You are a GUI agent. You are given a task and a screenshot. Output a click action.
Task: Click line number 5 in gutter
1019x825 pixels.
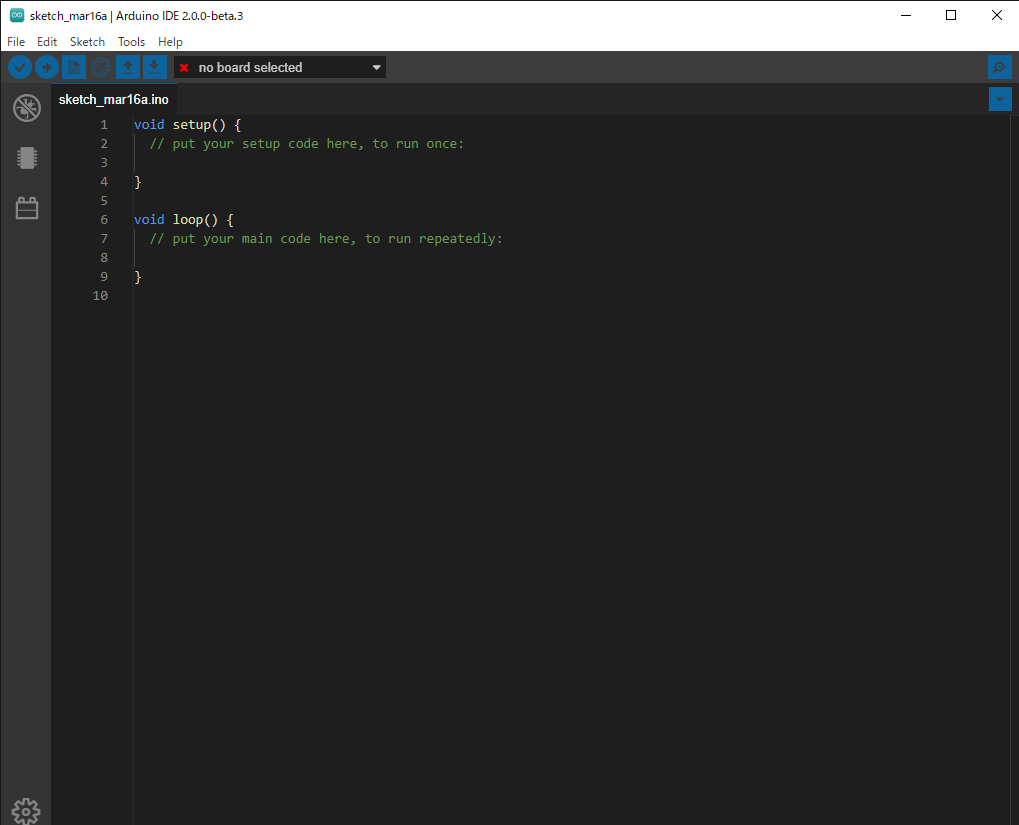[x=104, y=201]
